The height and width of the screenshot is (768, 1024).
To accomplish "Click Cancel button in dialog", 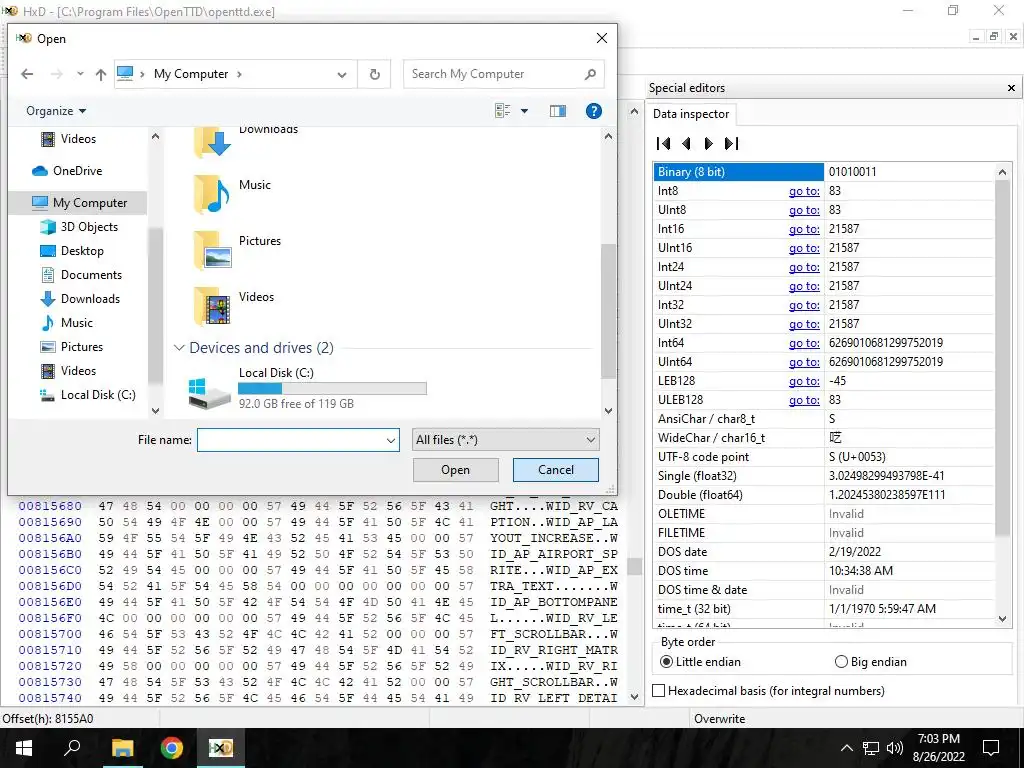I will (556, 470).
